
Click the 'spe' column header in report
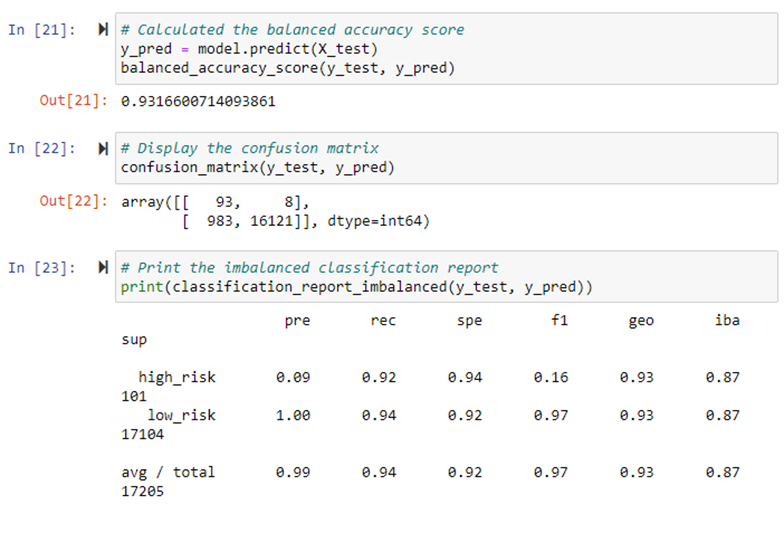pos(470,321)
